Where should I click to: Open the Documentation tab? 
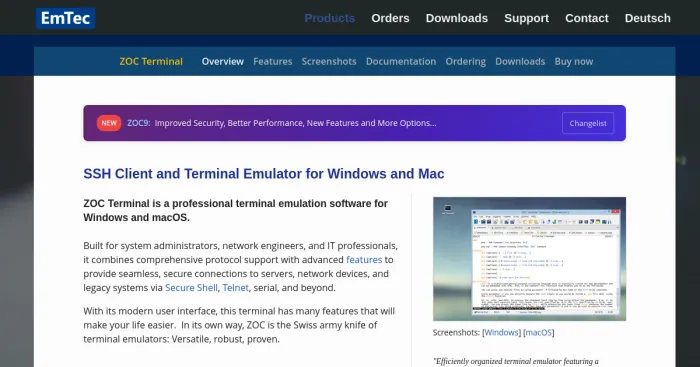(x=401, y=62)
